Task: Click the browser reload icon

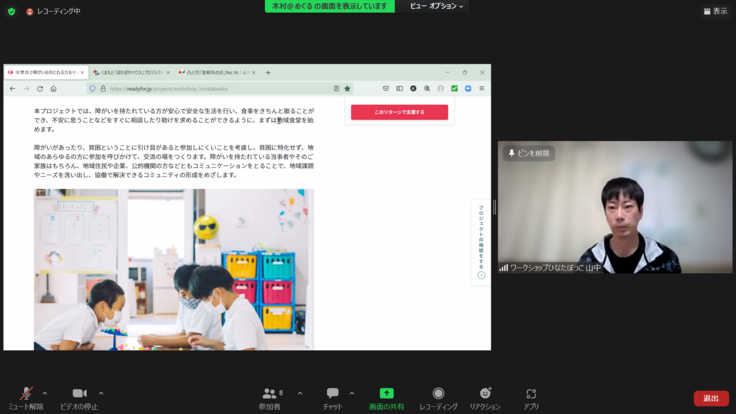Action: point(40,88)
